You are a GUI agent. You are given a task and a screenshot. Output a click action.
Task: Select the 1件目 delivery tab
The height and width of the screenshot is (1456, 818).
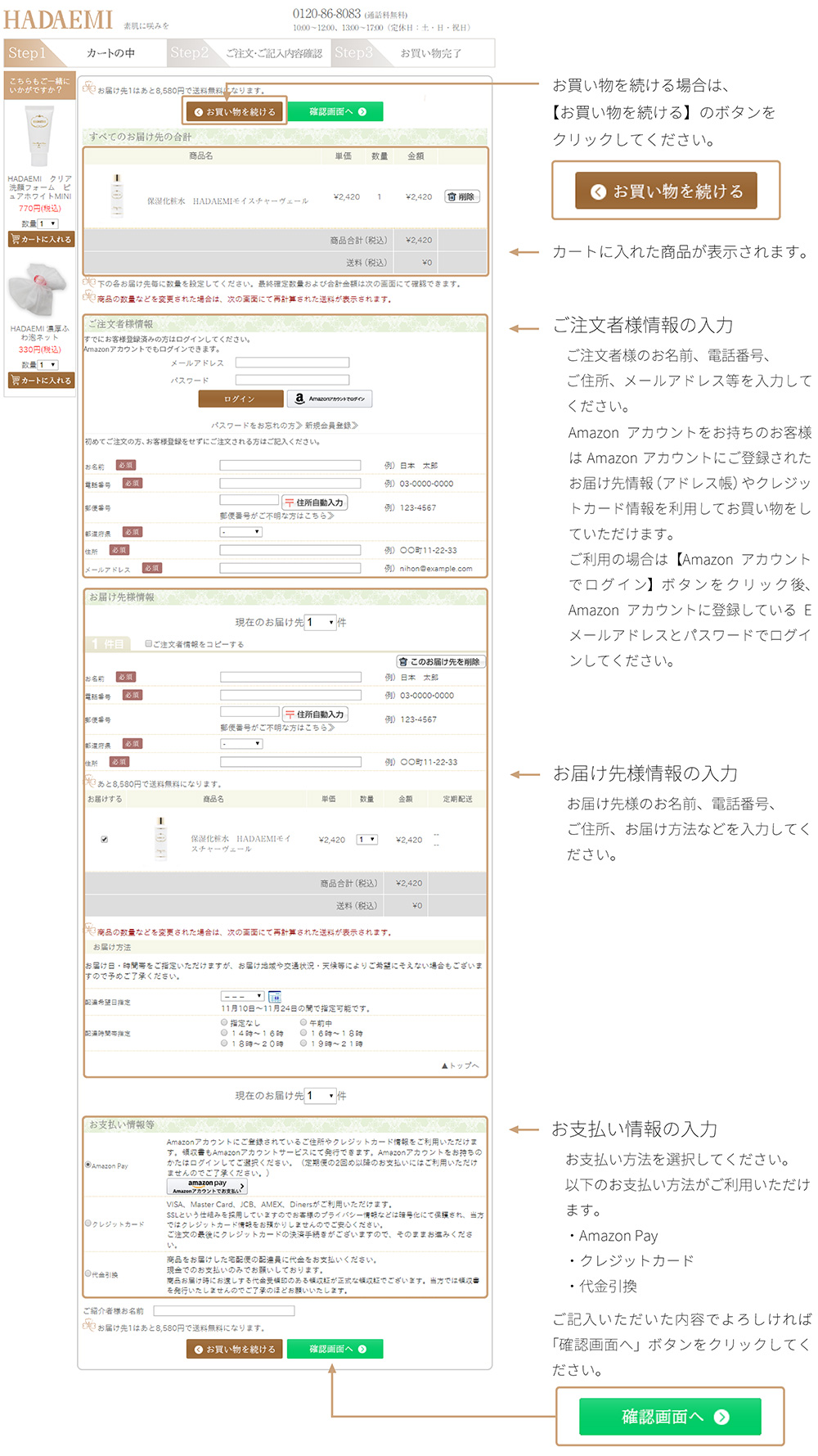tap(107, 644)
